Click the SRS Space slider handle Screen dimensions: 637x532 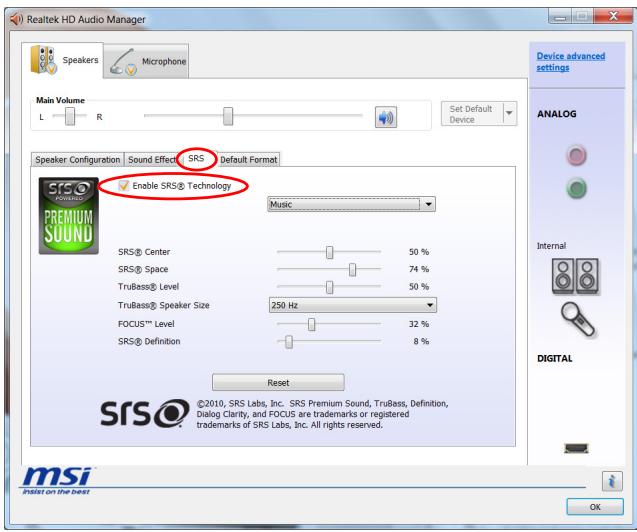pos(352,269)
